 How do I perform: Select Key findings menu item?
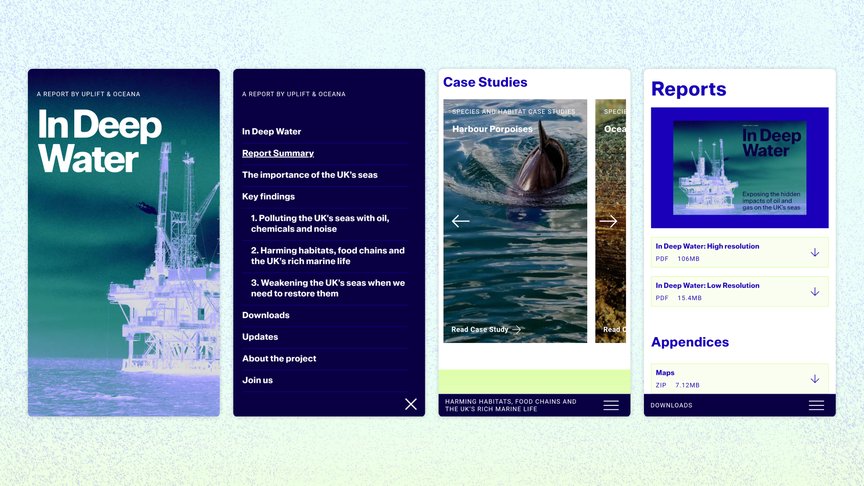pos(268,196)
